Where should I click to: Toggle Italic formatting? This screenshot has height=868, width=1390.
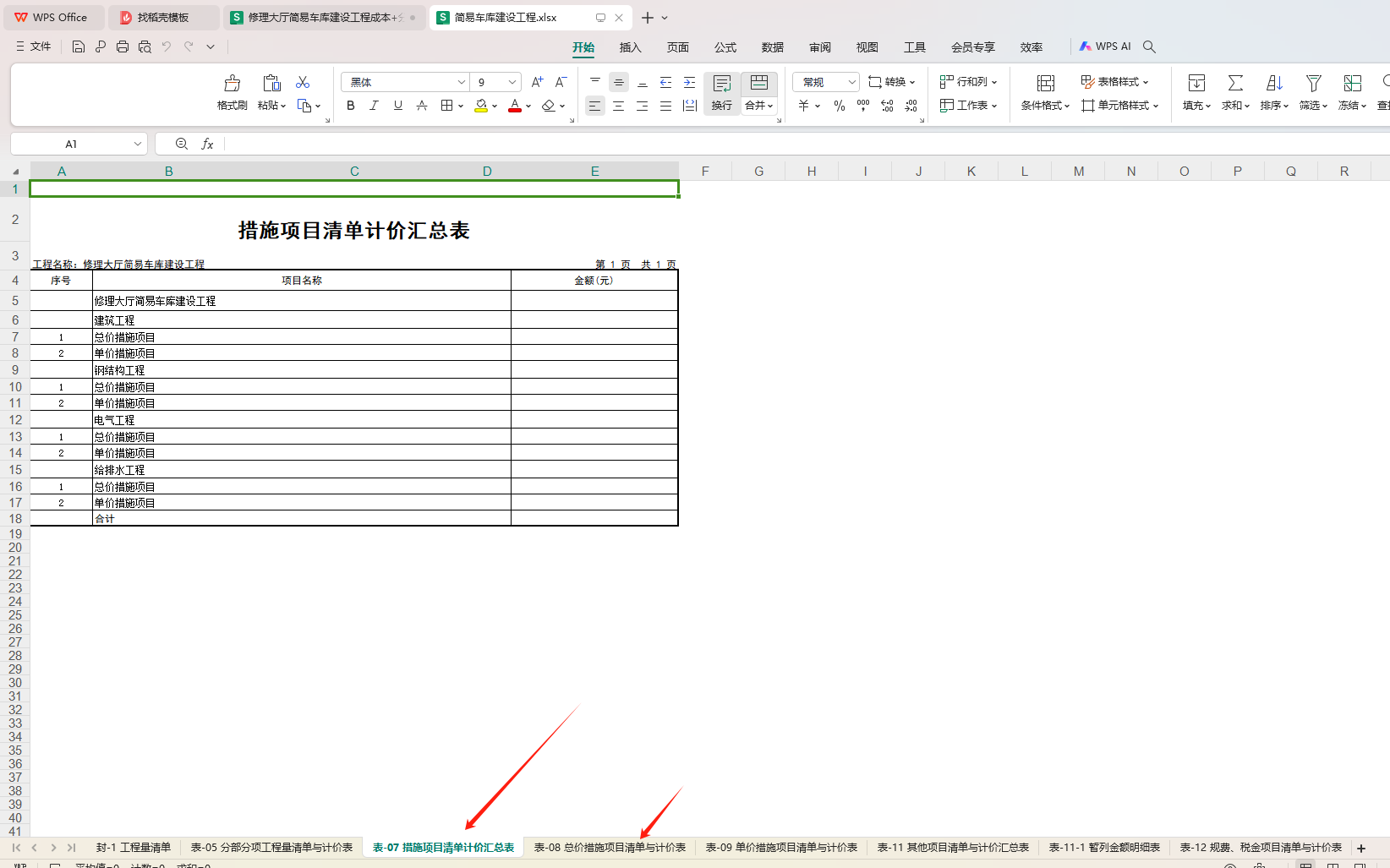374,106
